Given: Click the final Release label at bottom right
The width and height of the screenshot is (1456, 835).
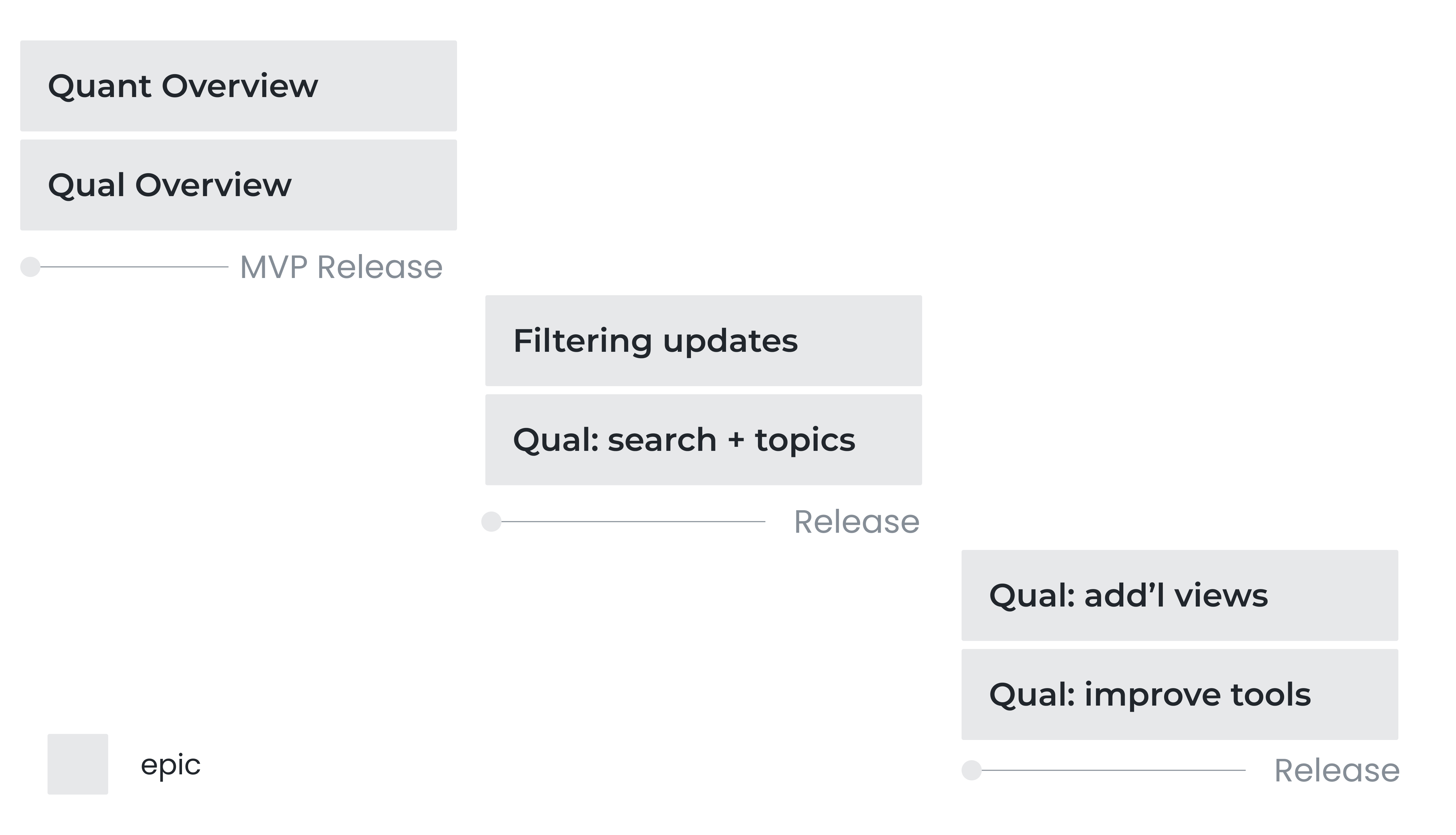Looking at the screenshot, I should pyautogui.click(x=1337, y=770).
